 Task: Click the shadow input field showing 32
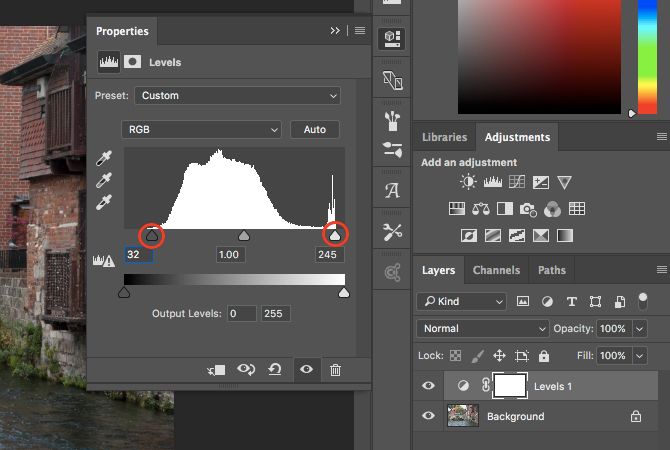(x=139, y=256)
